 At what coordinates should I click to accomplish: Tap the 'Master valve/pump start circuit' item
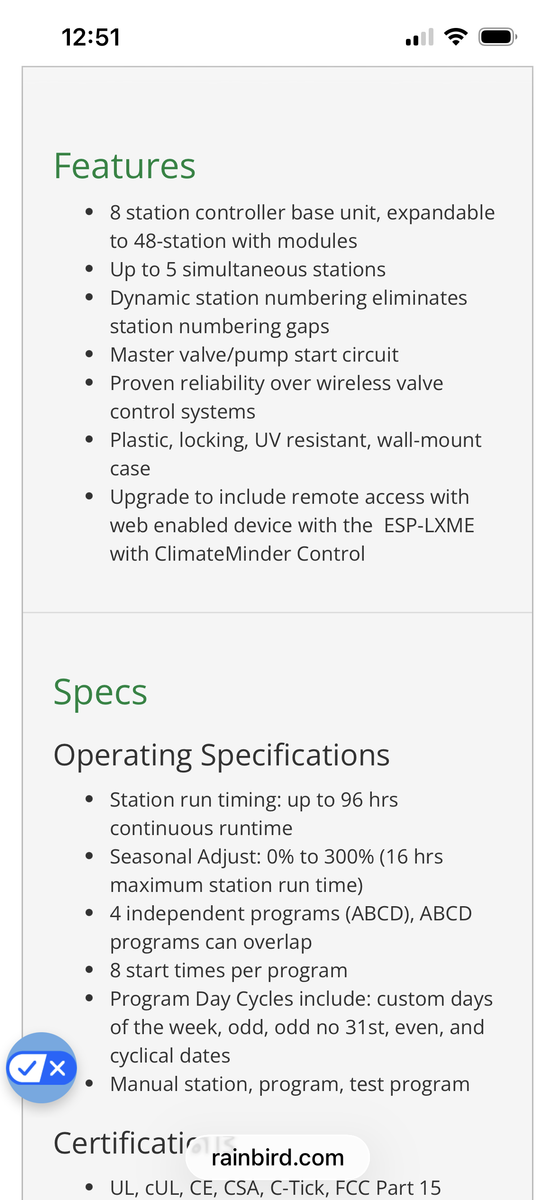254,355
